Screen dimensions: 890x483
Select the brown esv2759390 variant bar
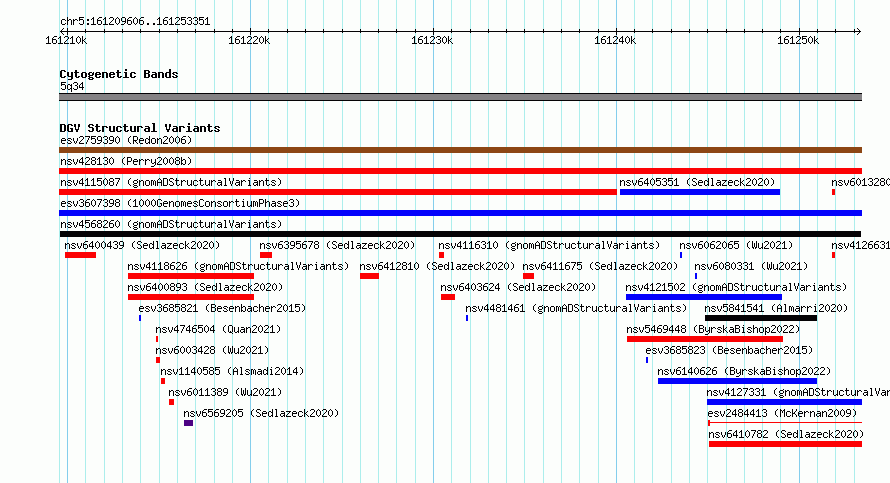460,150
